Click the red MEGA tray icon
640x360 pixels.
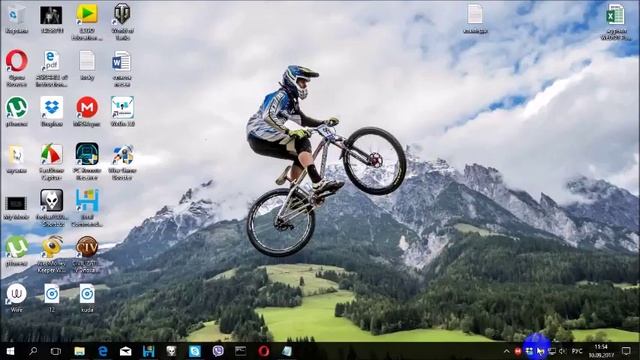click(x=518, y=351)
